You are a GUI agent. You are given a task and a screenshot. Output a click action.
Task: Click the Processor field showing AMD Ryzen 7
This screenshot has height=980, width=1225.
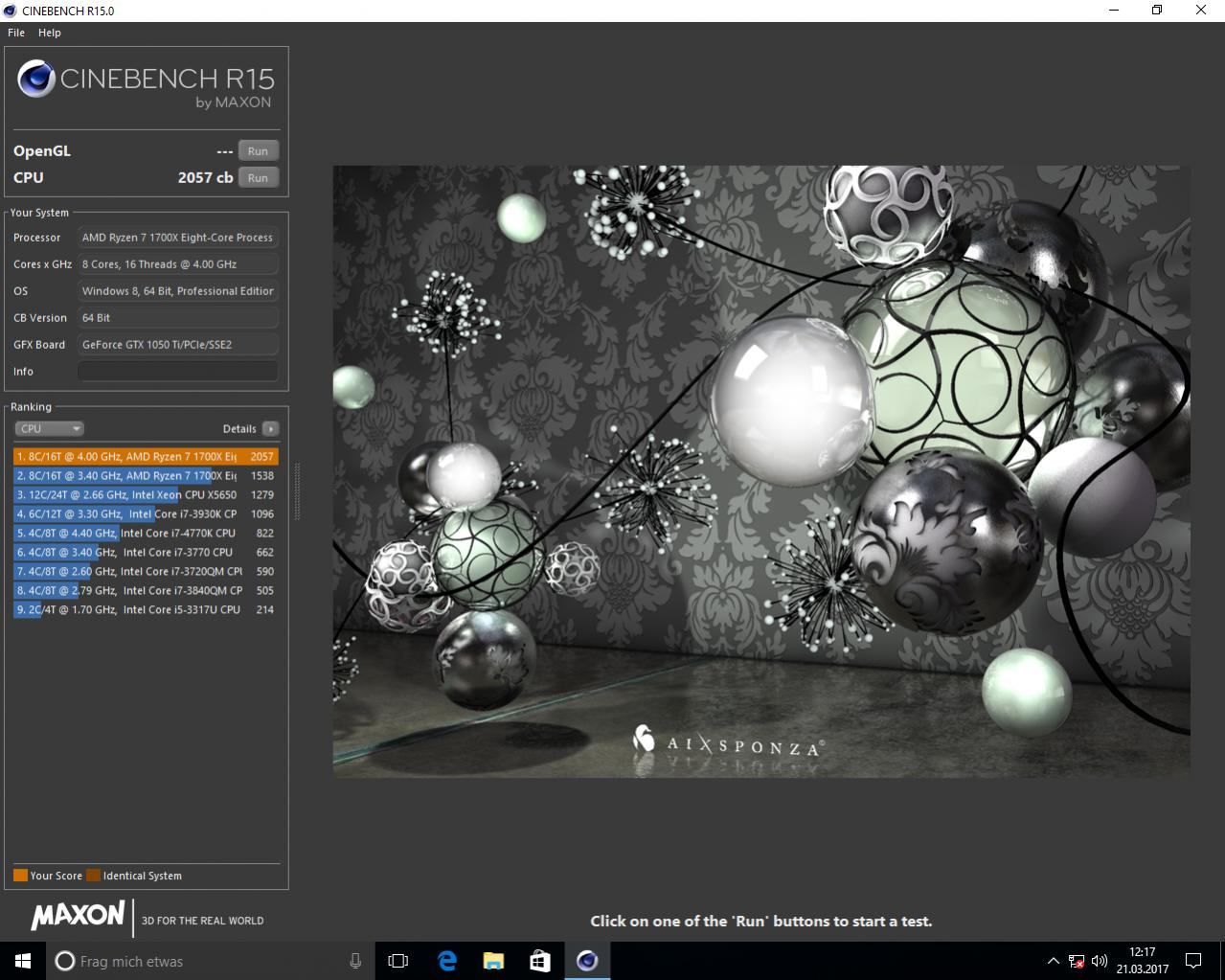pyautogui.click(x=178, y=238)
